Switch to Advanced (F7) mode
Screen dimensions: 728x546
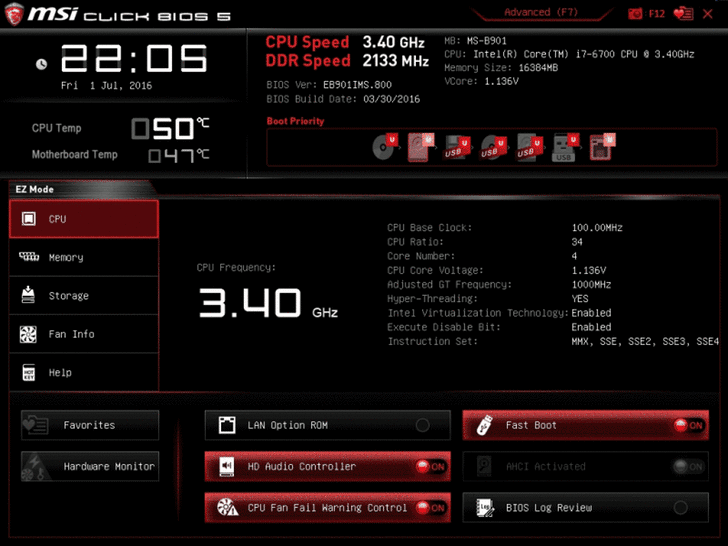point(541,13)
